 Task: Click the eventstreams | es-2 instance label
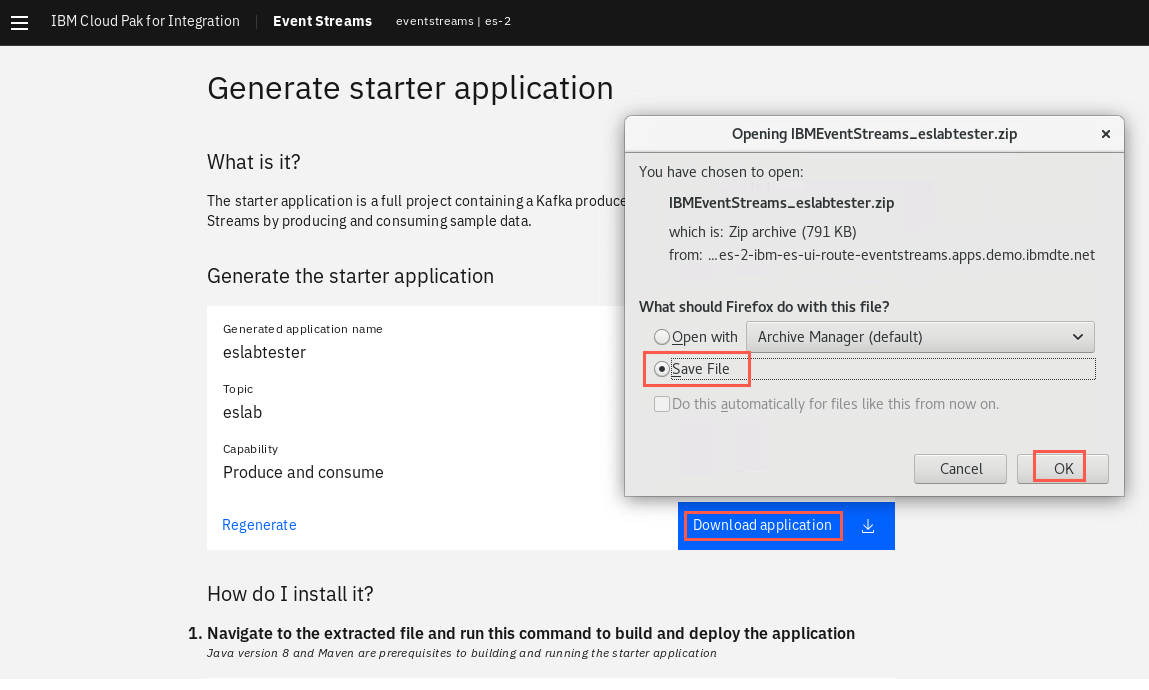point(454,21)
